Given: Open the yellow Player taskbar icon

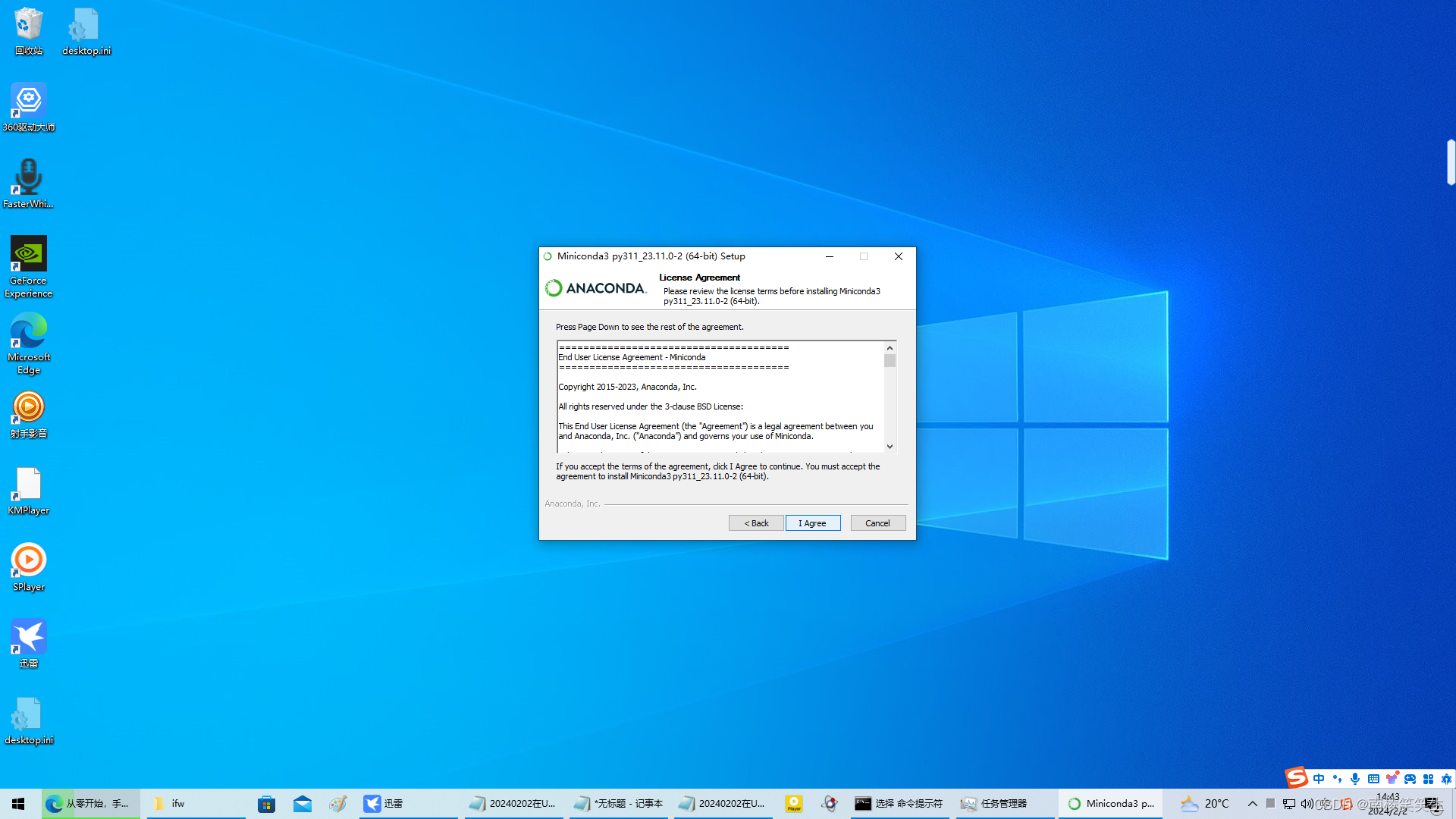Looking at the screenshot, I should point(794,804).
